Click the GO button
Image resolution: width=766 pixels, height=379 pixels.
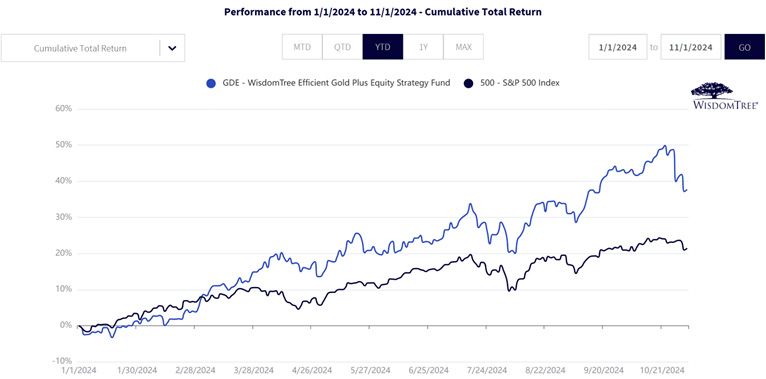click(x=745, y=47)
